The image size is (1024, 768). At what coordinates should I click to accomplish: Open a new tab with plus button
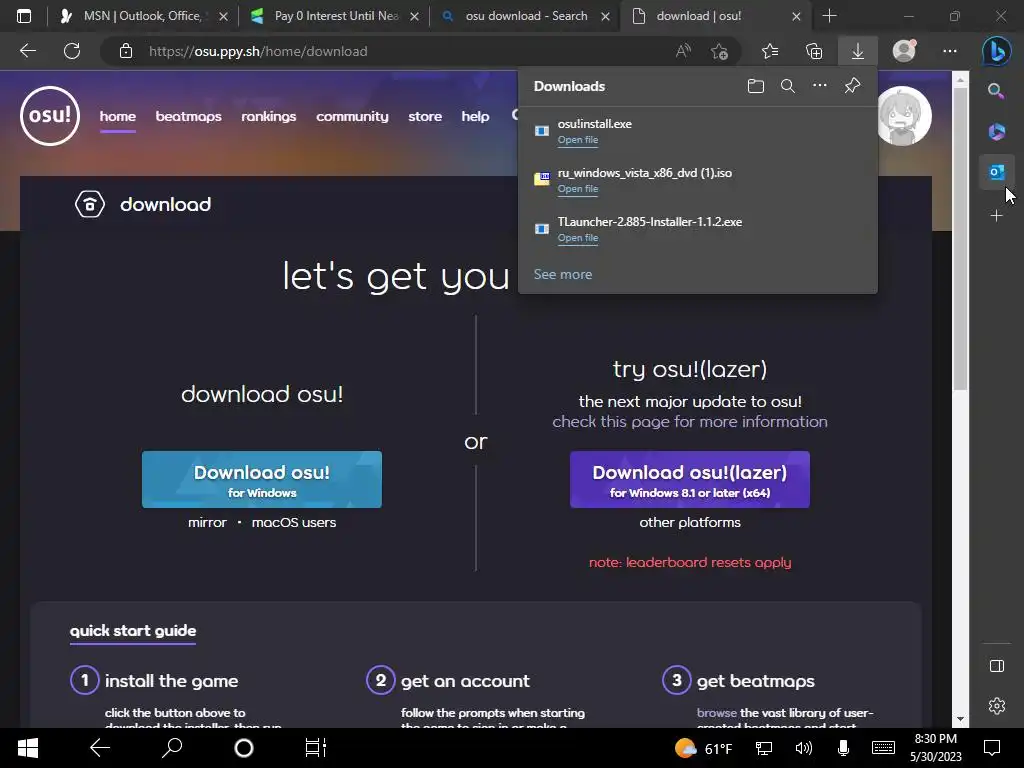point(829,16)
